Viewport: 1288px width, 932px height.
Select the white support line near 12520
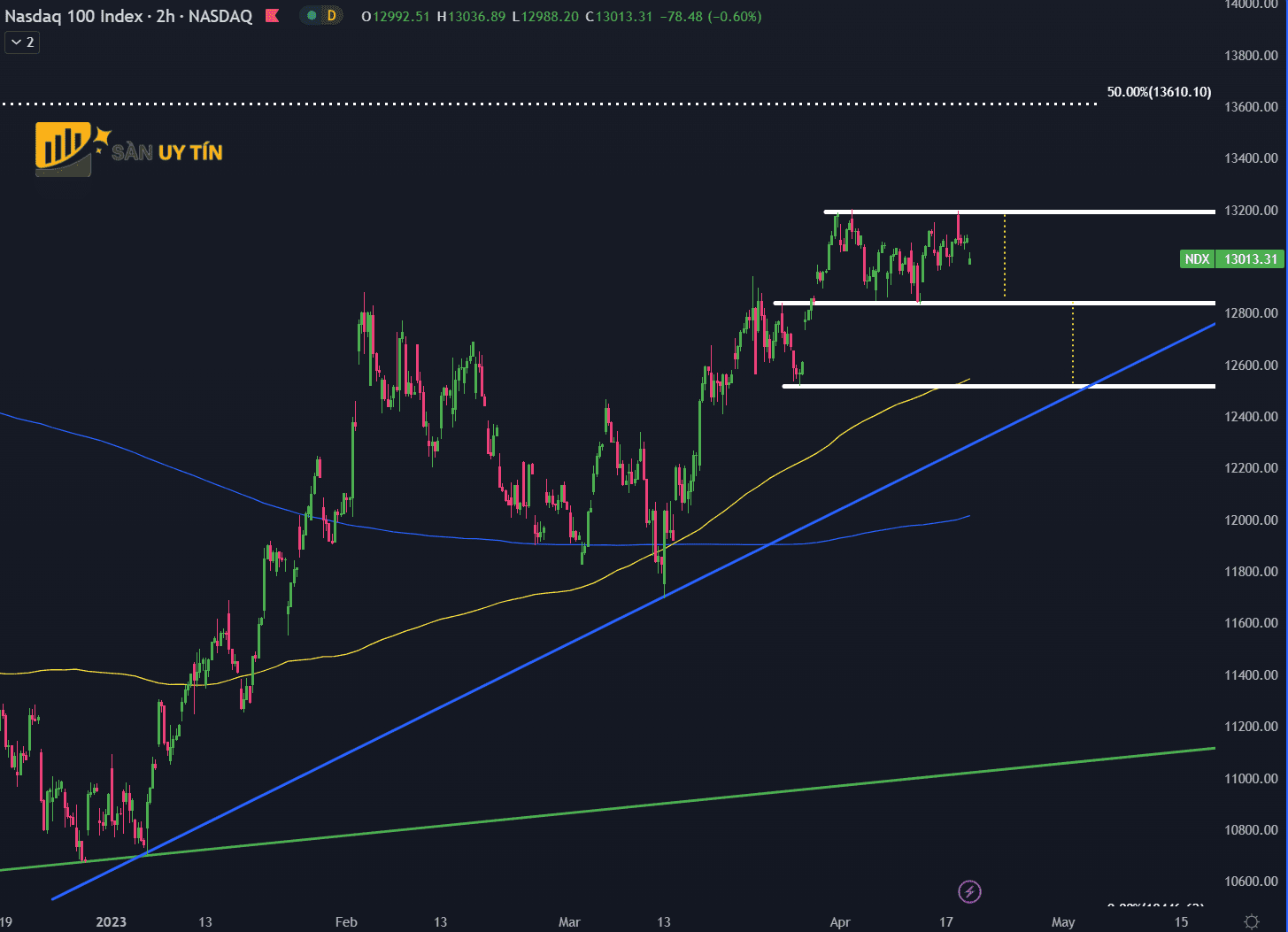[999, 386]
